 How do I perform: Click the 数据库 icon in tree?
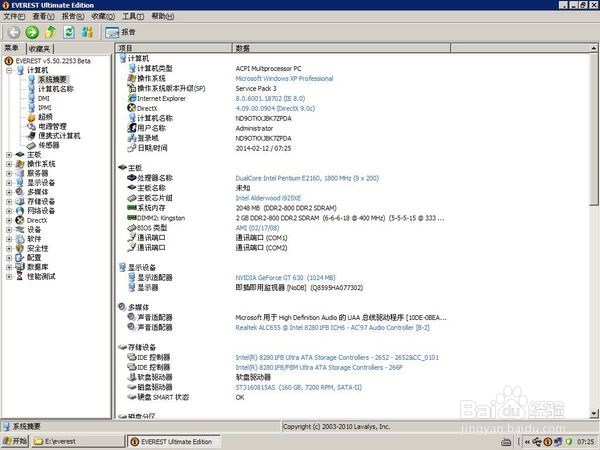pos(20,267)
